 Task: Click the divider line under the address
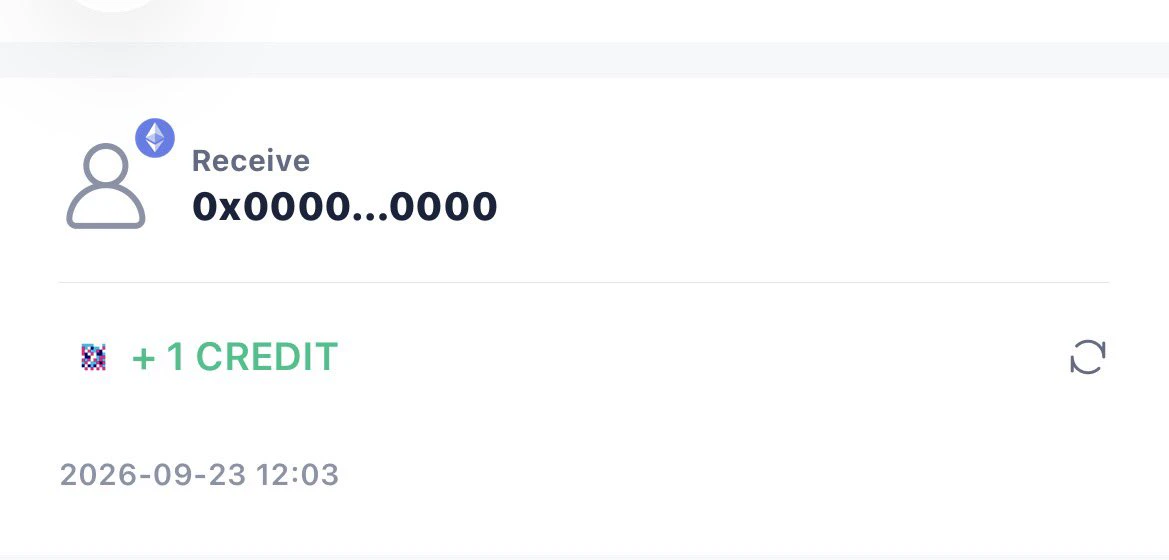pos(584,283)
